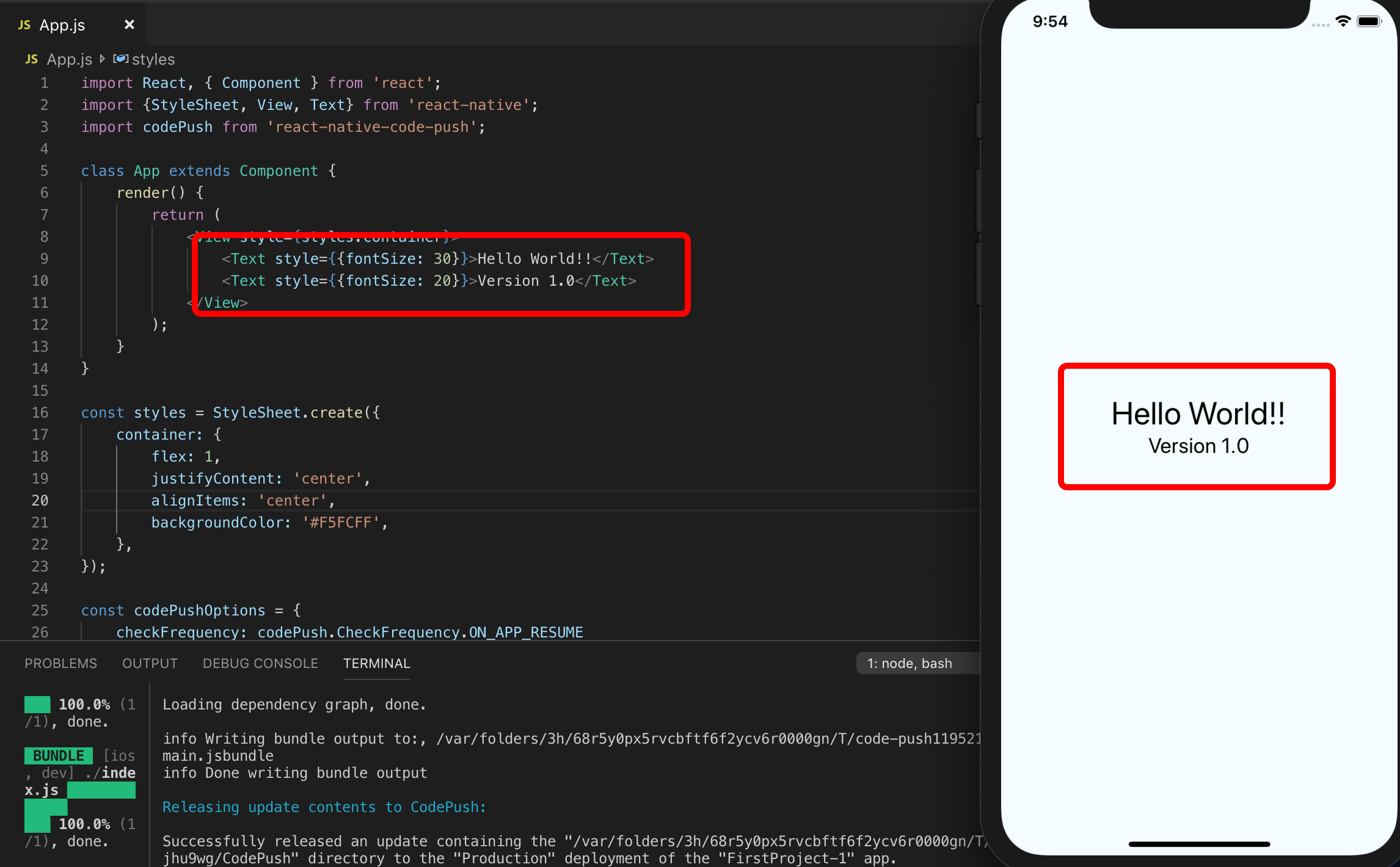Click the '#F5FCFF' color value in code
Image resolution: width=1400 pixels, height=867 pixels.
341,522
